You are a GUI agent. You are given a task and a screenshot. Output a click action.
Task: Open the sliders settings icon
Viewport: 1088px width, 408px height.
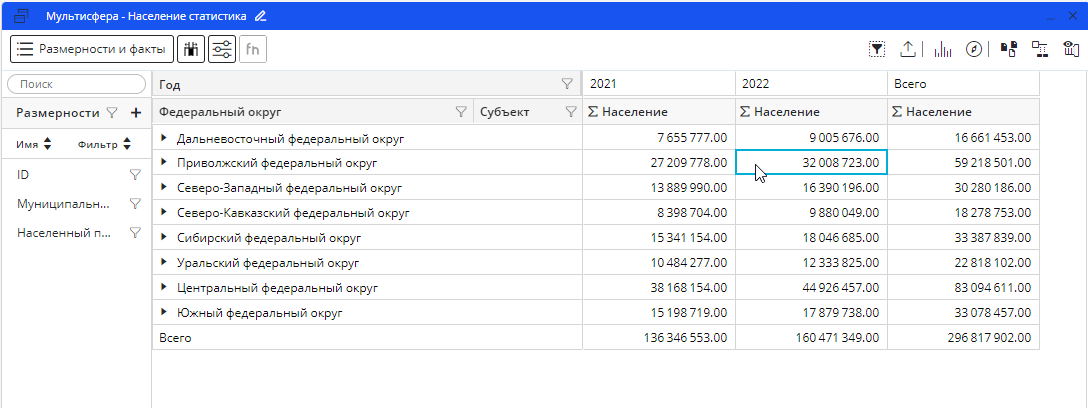222,49
